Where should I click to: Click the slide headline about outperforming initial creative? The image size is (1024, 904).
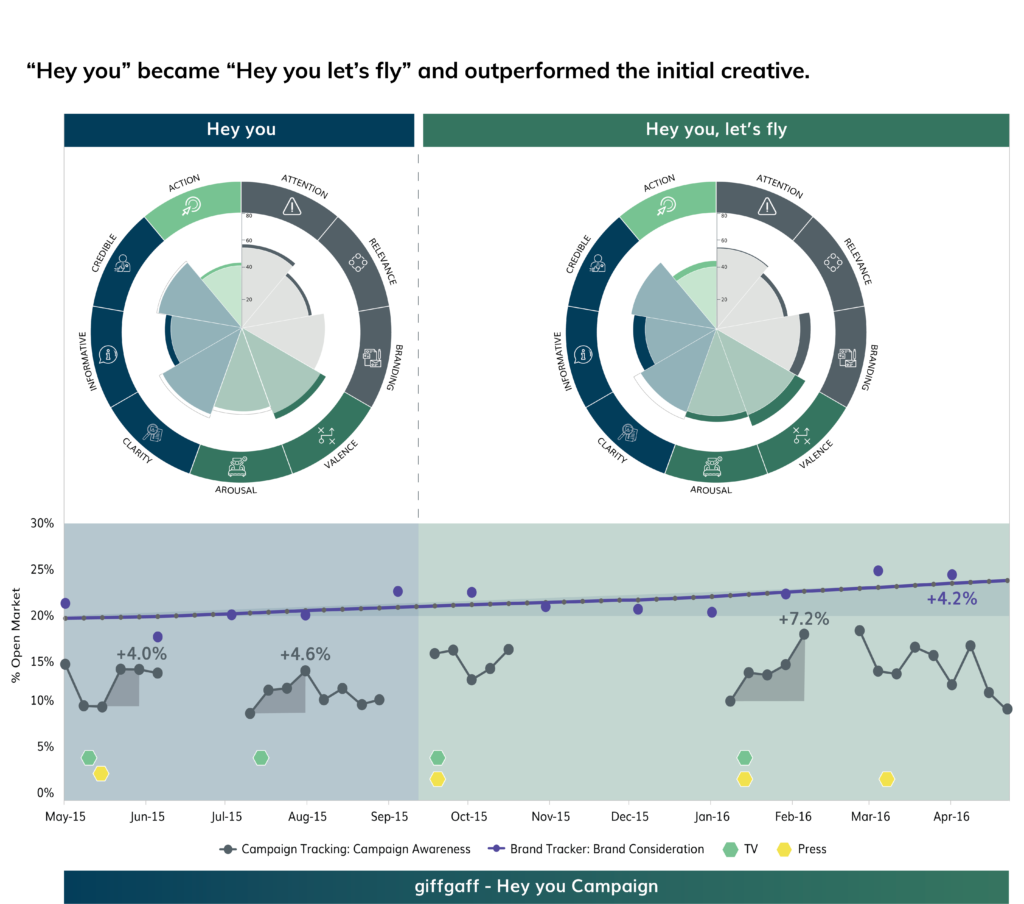(418, 71)
